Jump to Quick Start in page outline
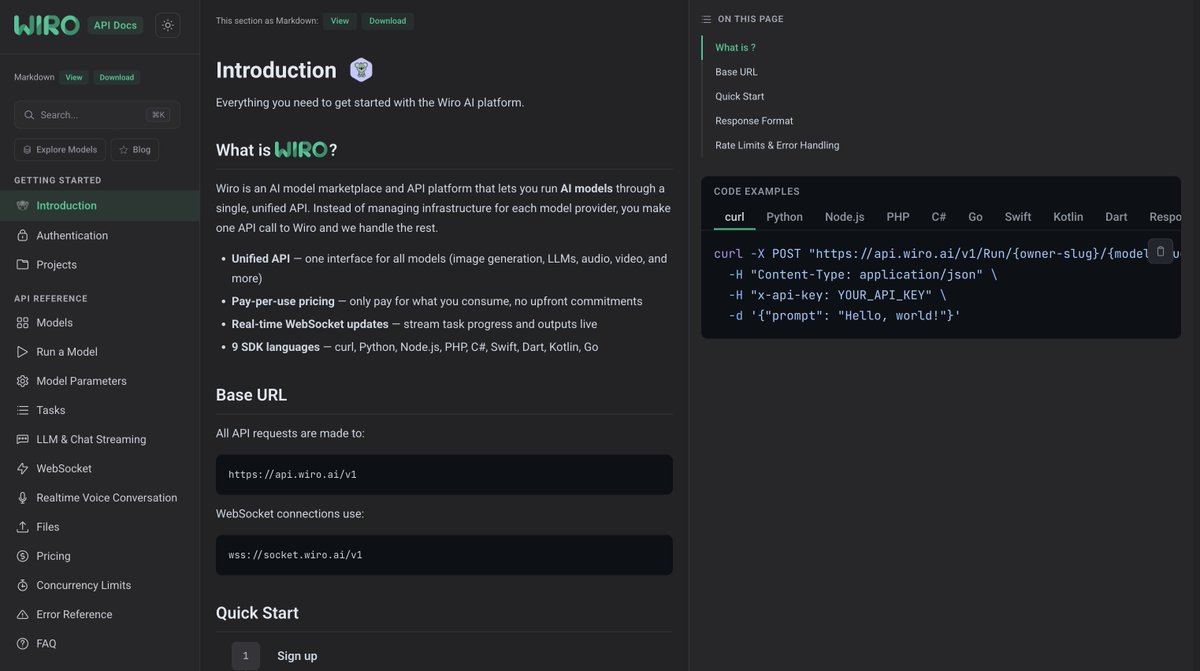1200x671 pixels. click(x=740, y=96)
